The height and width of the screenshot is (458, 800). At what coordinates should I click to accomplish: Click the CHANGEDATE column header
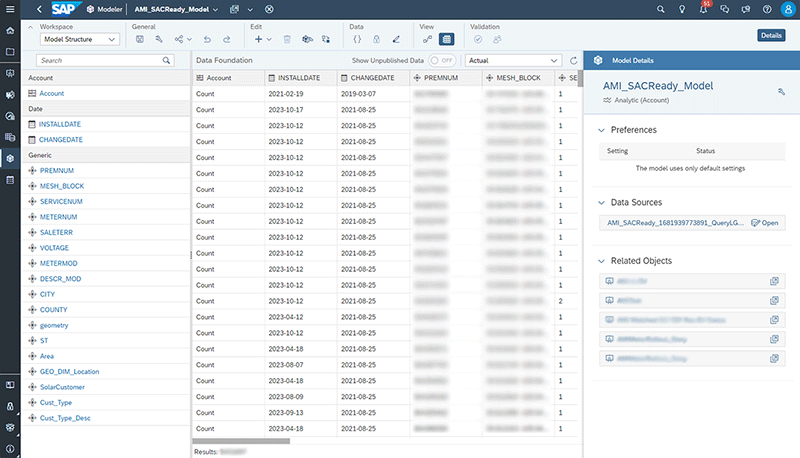click(370, 77)
